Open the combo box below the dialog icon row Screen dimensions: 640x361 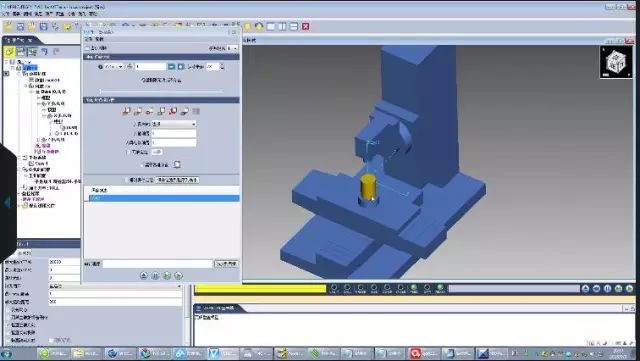174,124
